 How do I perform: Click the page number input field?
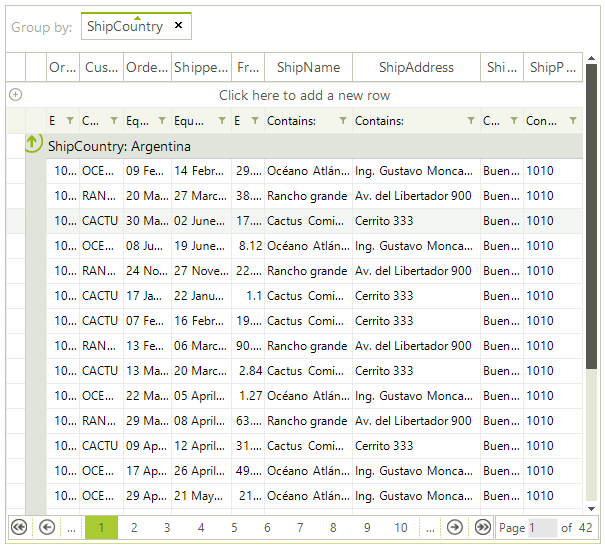click(542, 527)
